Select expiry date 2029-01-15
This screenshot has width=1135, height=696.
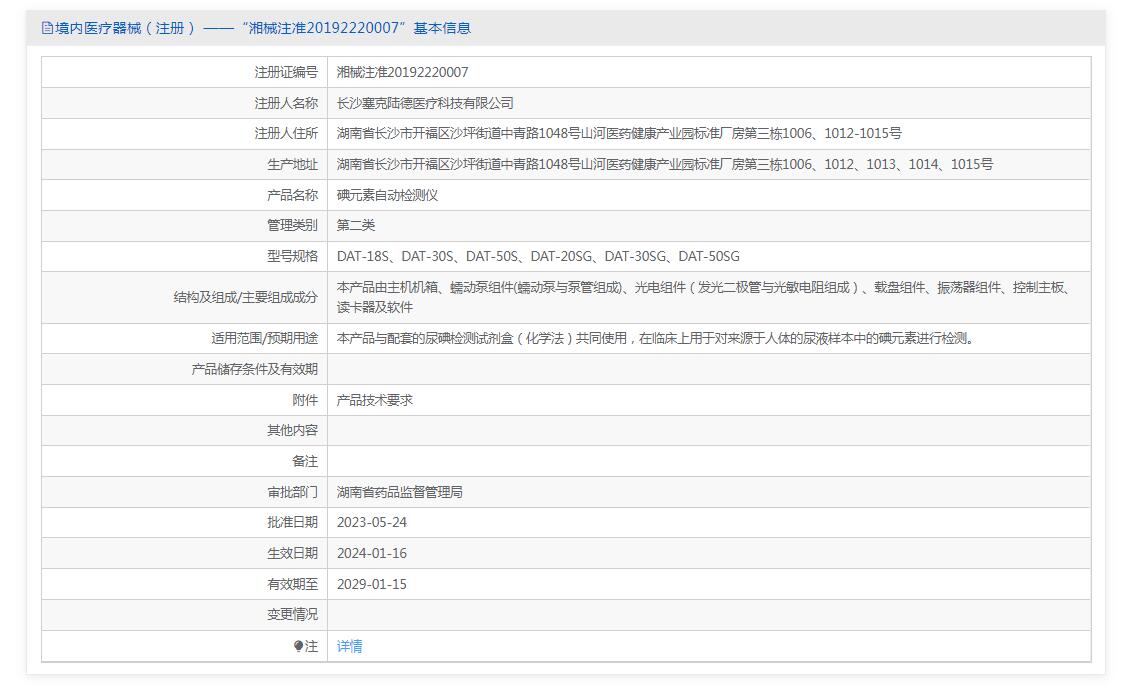(372, 585)
